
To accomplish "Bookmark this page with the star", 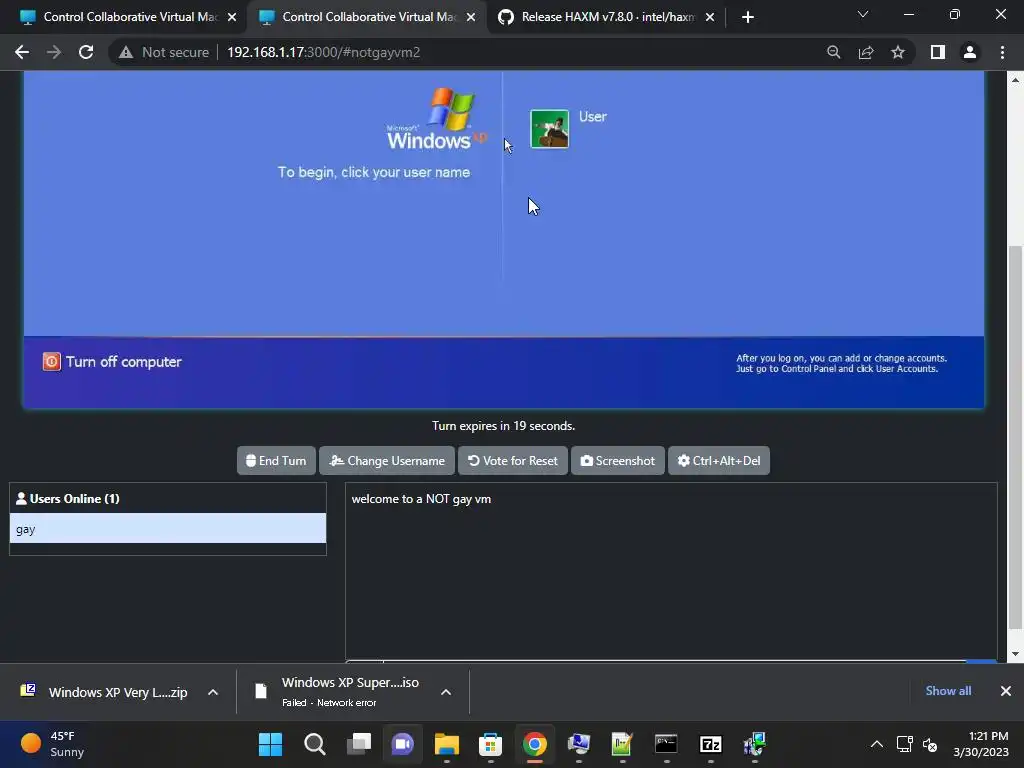I will click(x=898, y=52).
